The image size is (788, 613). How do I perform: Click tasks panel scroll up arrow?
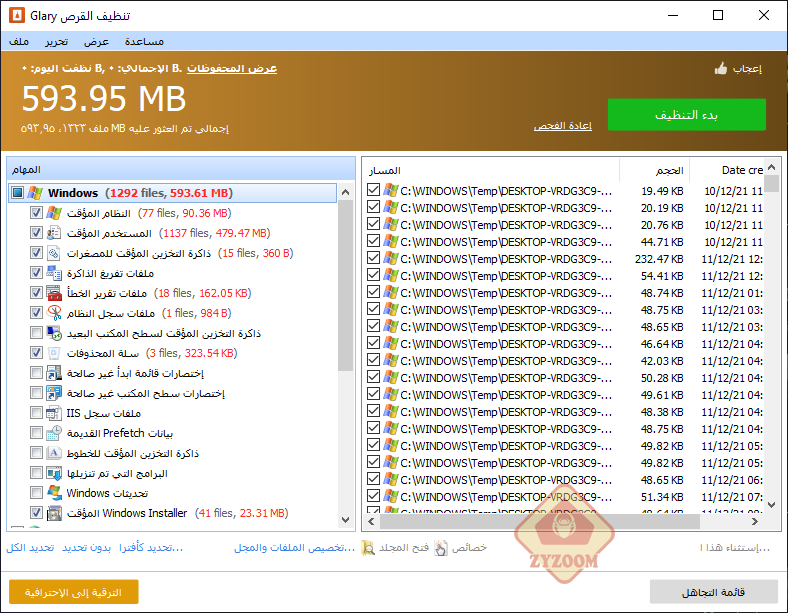point(345,192)
